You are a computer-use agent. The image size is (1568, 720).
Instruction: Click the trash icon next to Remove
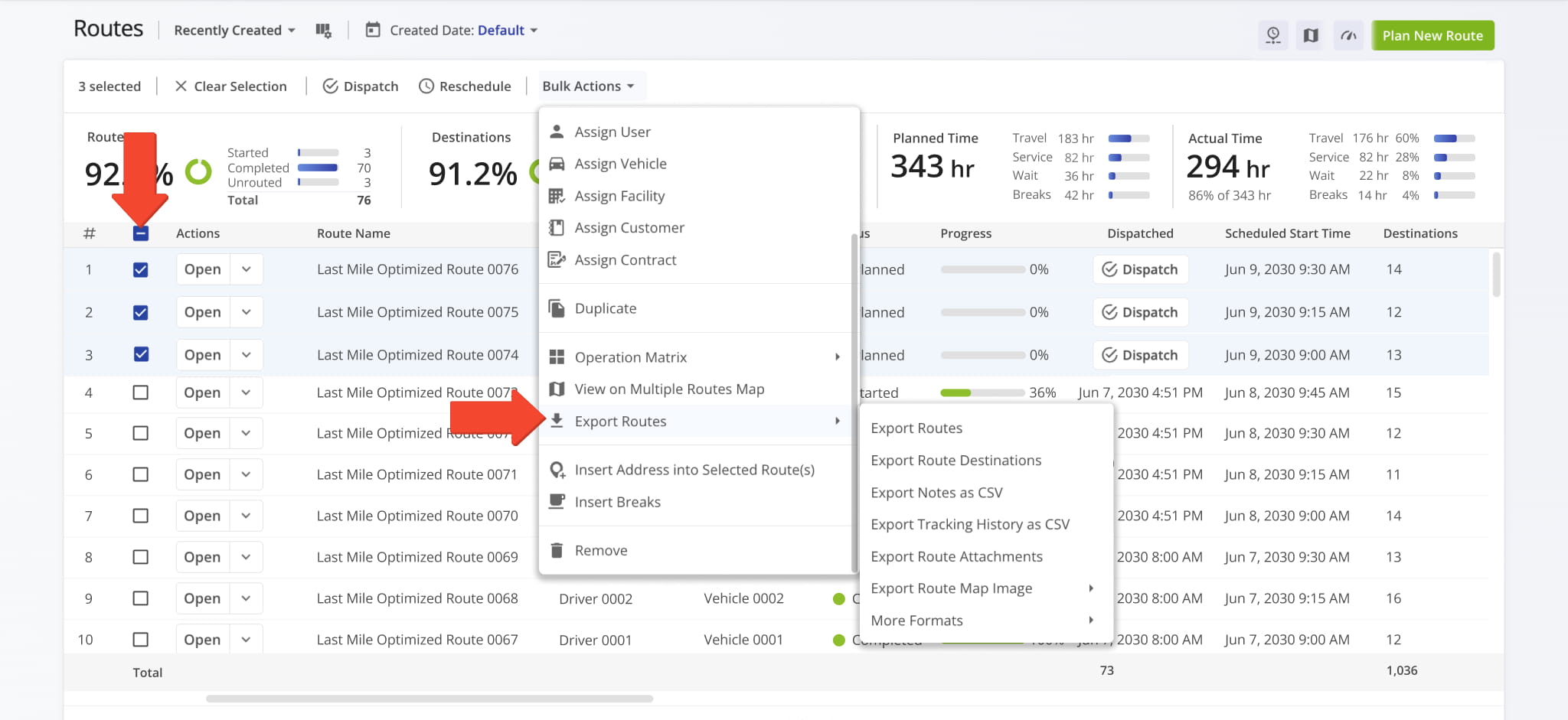[557, 549]
